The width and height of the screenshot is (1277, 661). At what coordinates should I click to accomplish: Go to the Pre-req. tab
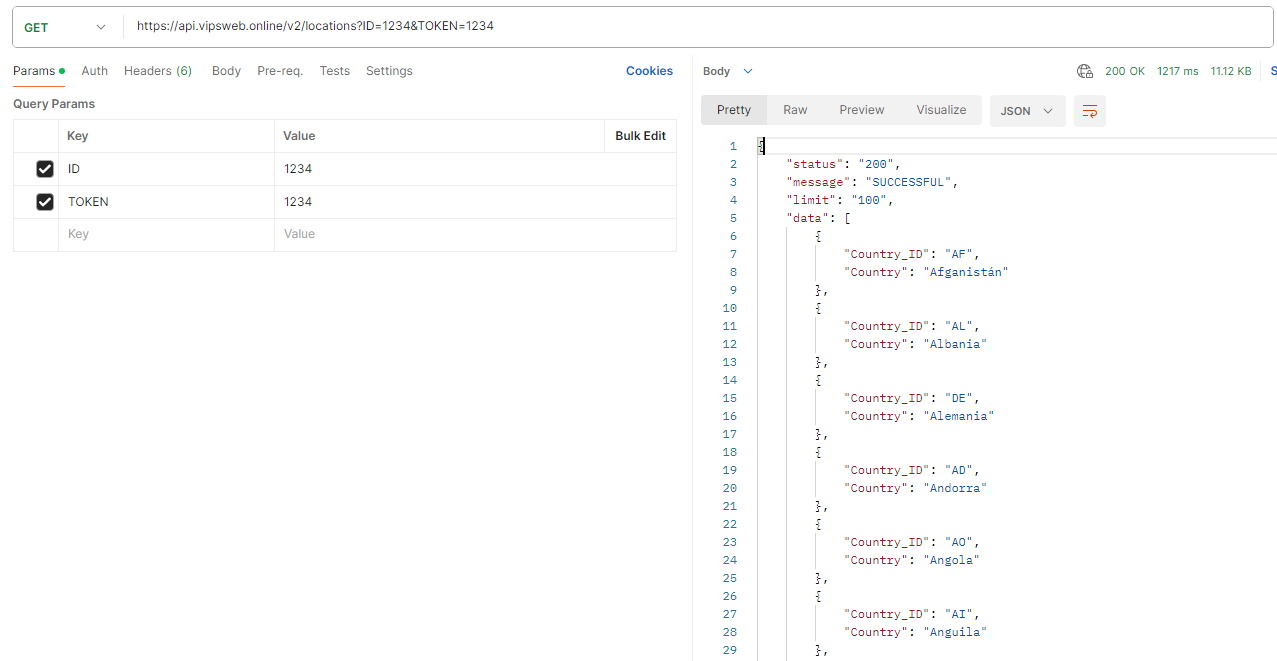pos(280,71)
